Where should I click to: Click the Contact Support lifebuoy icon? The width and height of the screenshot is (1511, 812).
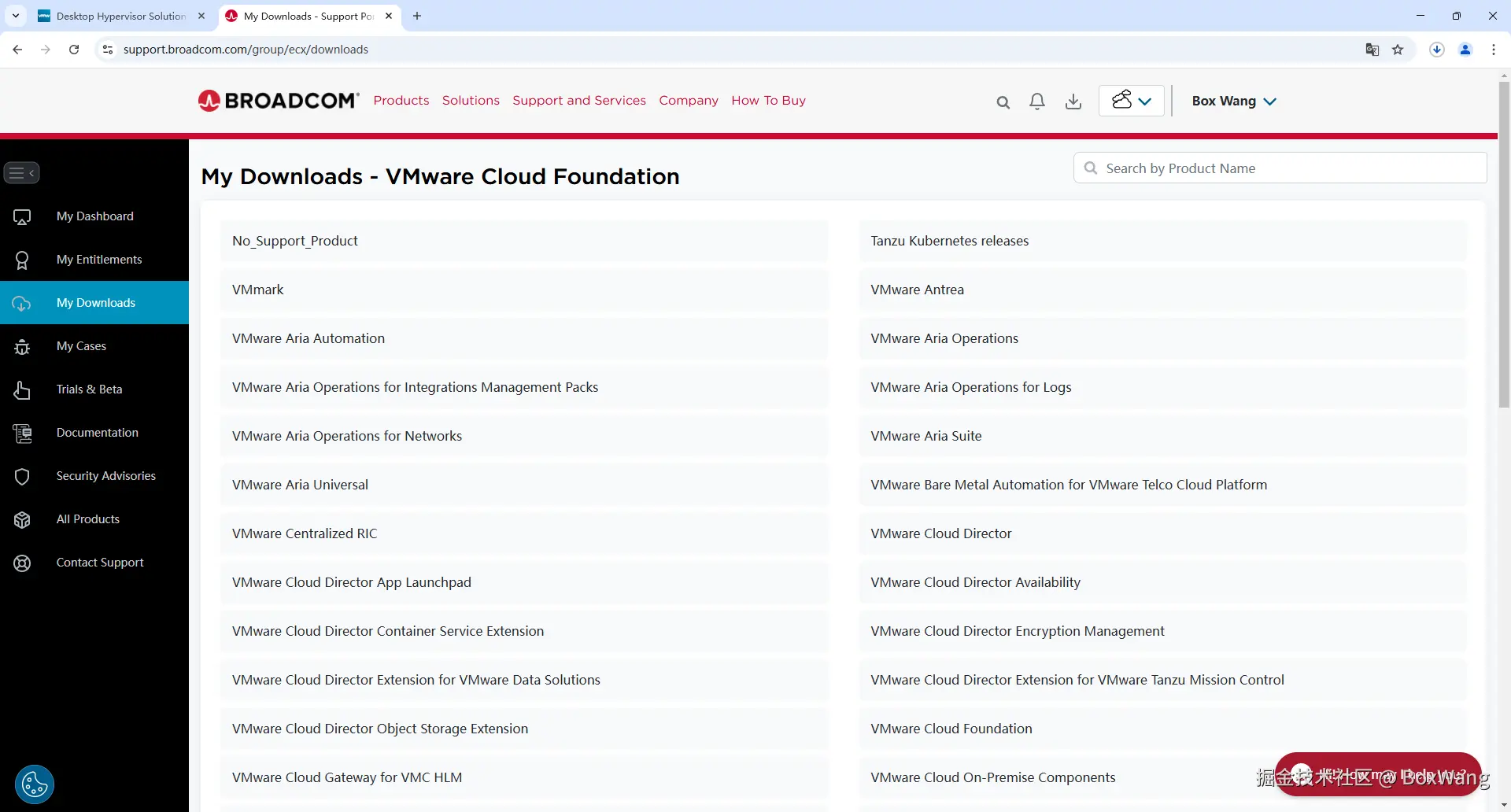[22, 563]
